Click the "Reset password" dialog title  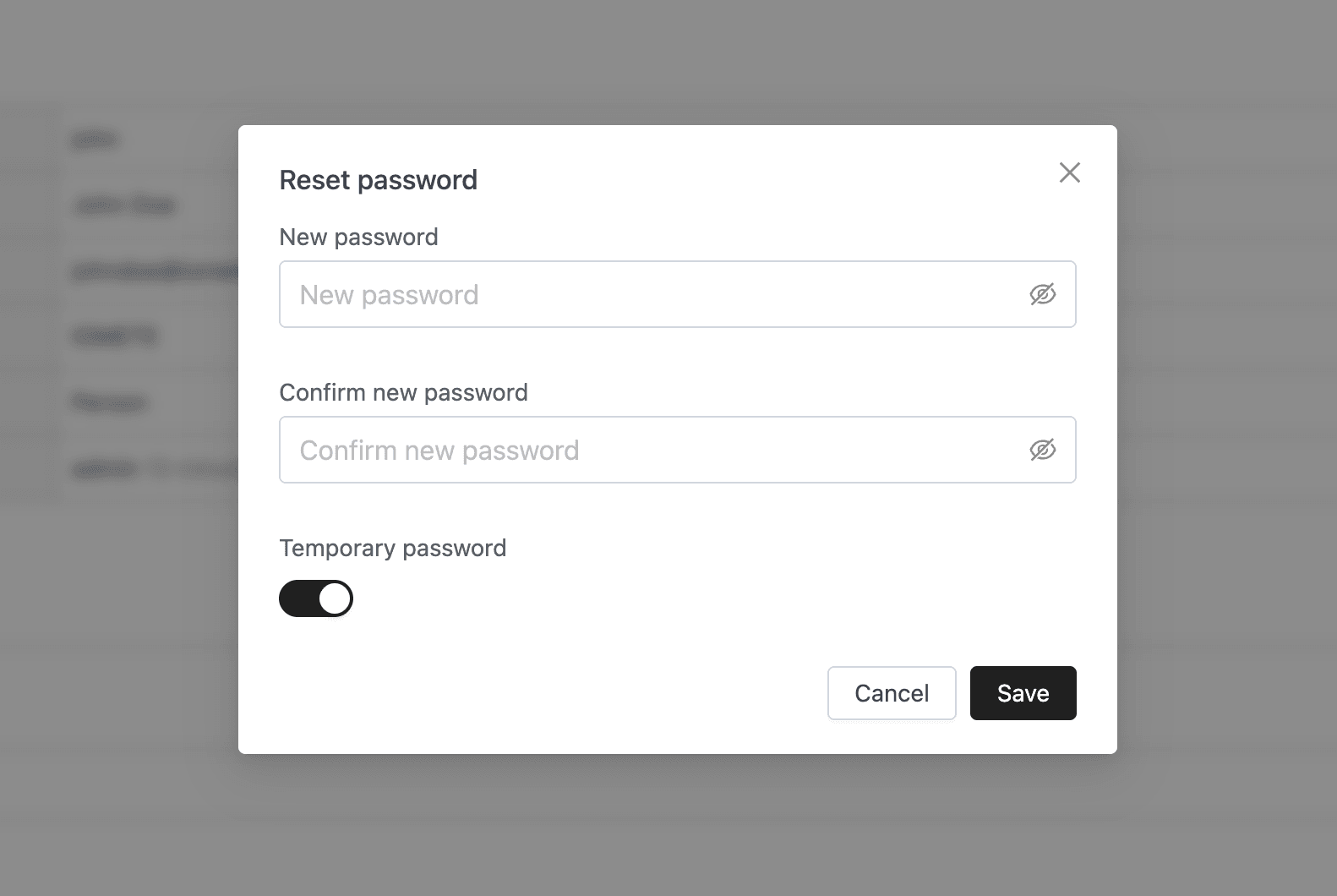(378, 180)
